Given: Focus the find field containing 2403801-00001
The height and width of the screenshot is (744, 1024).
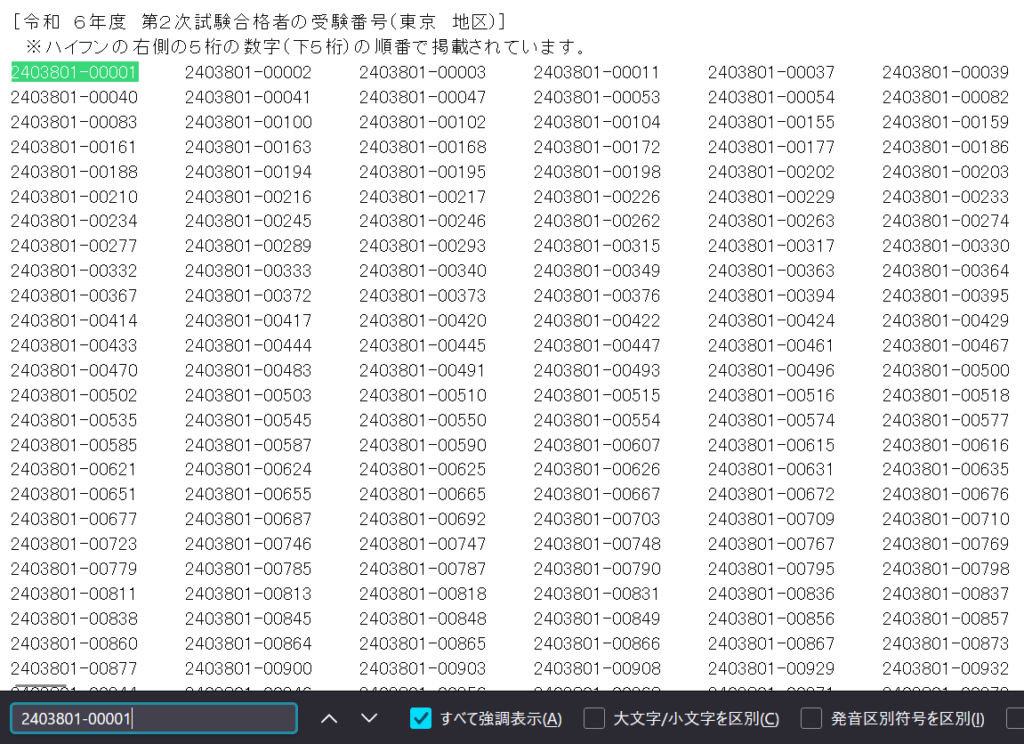Looking at the screenshot, I should tap(154, 718).
